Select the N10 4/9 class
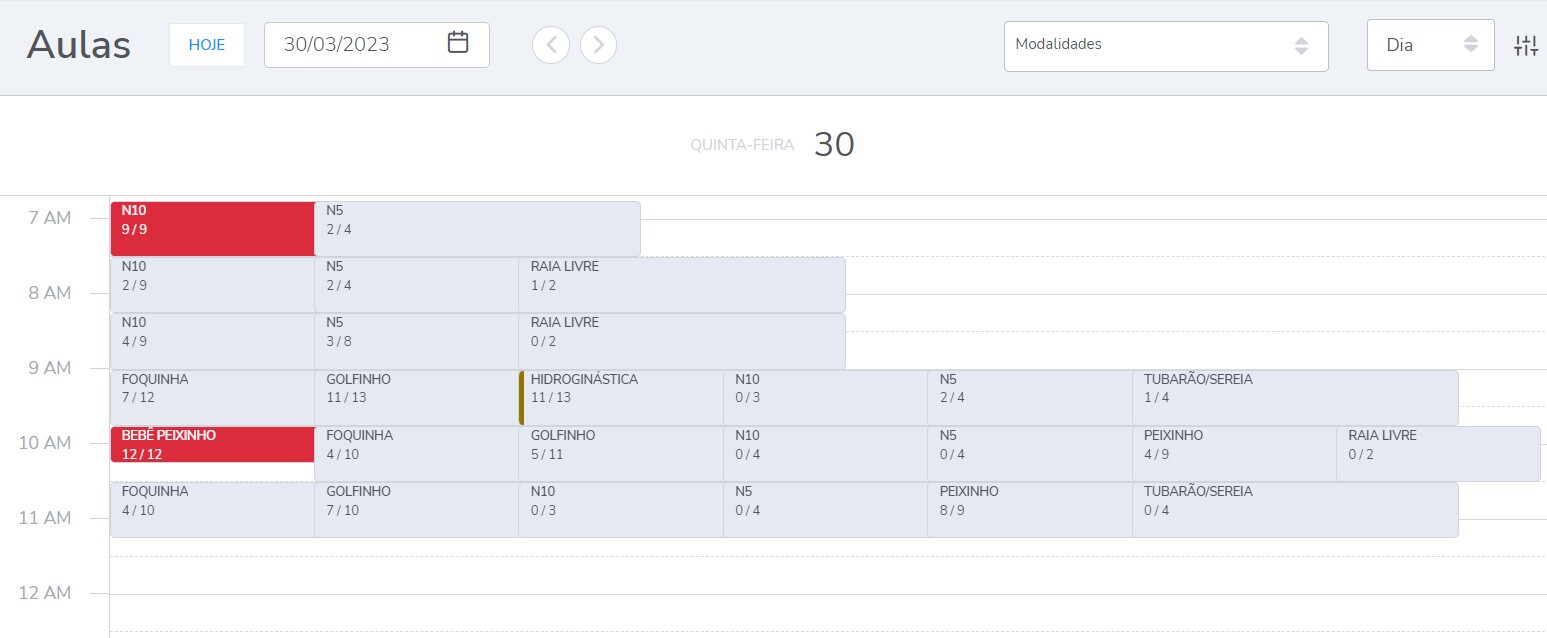The height and width of the screenshot is (638, 1547). click(x=212, y=341)
